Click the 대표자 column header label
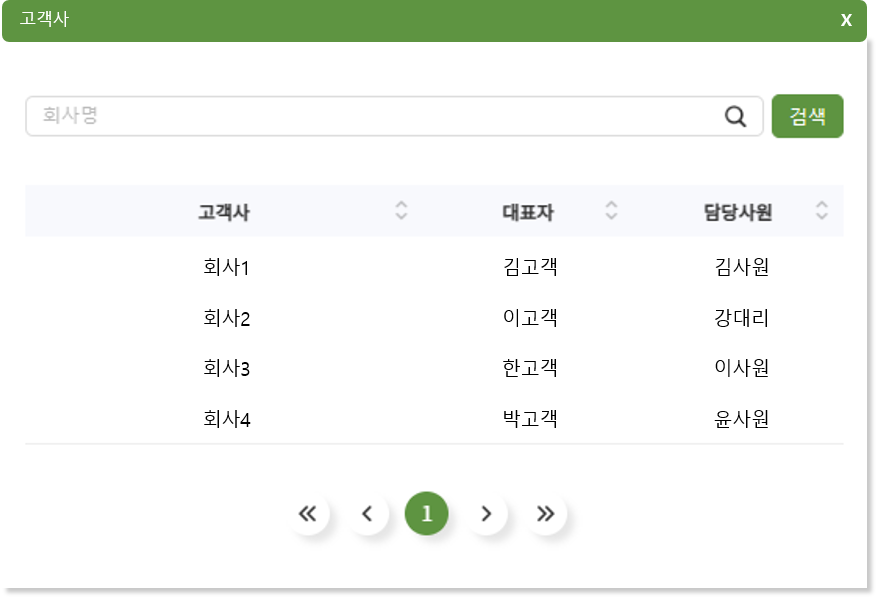This screenshot has height=599, width=878. pyautogui.click(x=528, y=212)
